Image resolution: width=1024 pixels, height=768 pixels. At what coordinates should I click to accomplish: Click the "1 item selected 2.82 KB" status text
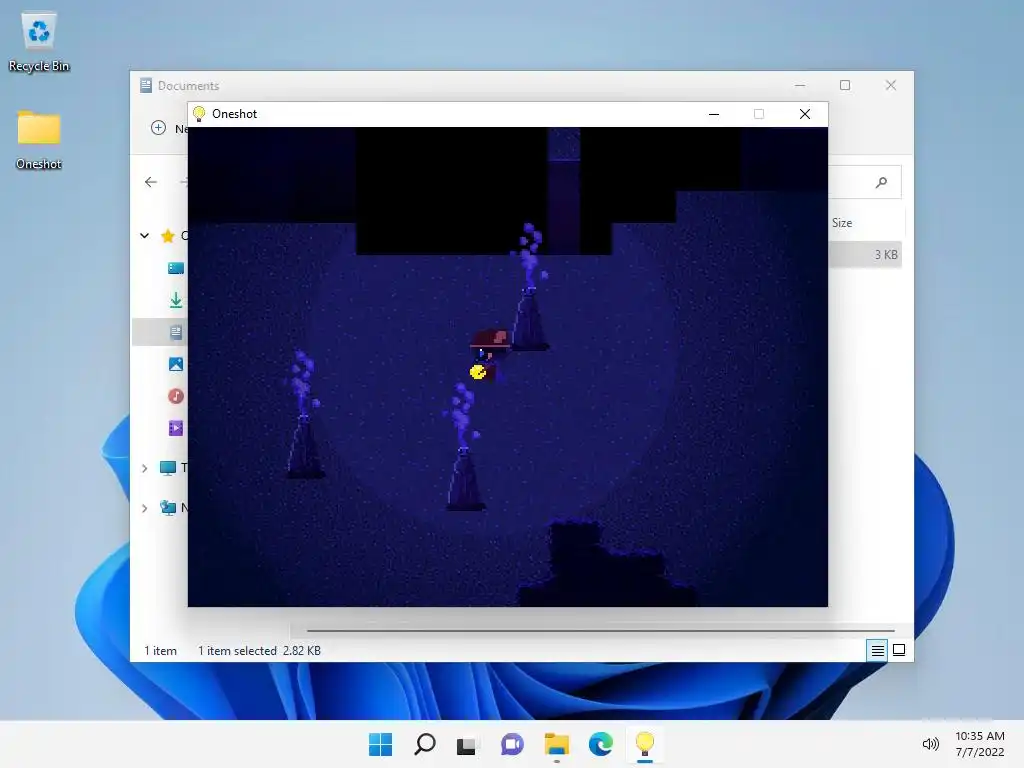click(x=259, y=651)
